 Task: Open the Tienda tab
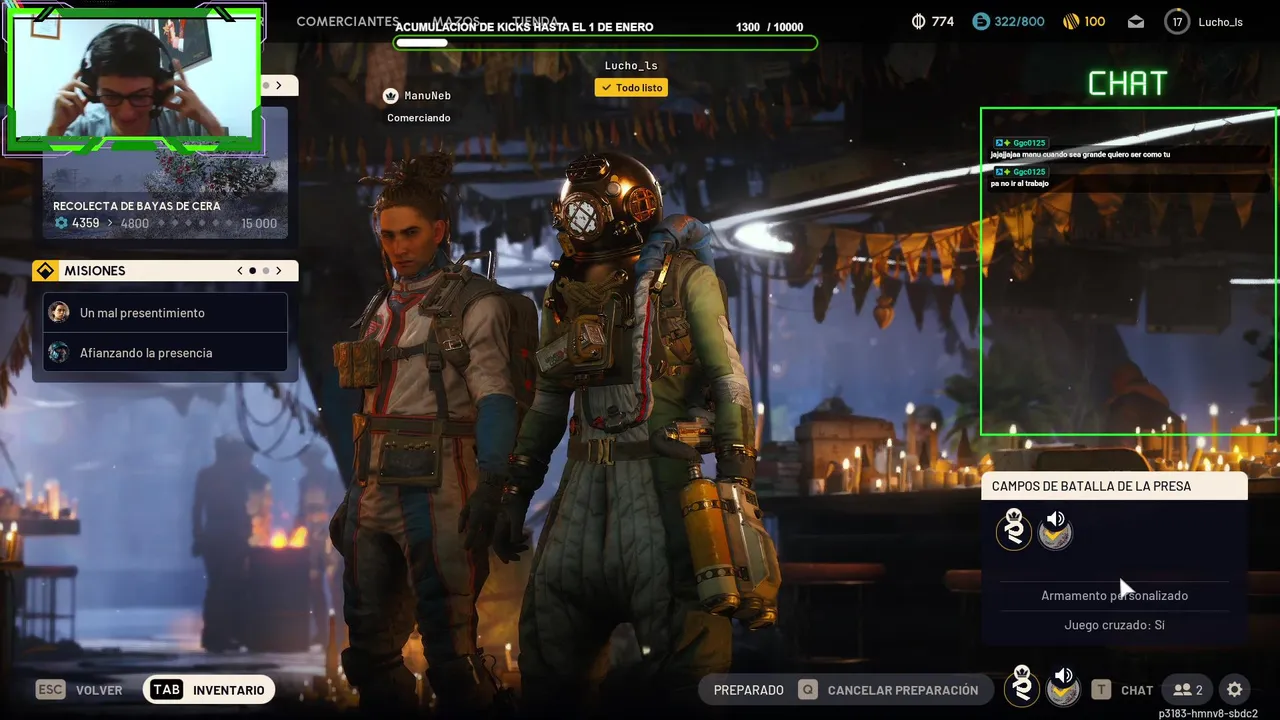pyautogui.click(x=536, y=22)
